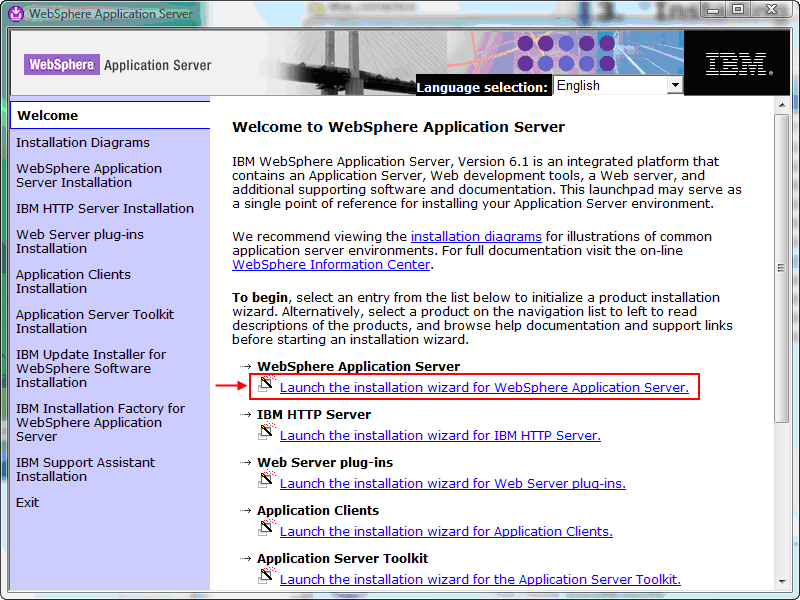This screenshot has height=600, width=800.
Task: Select the Welcome navigation item
Action: (110, 115)
